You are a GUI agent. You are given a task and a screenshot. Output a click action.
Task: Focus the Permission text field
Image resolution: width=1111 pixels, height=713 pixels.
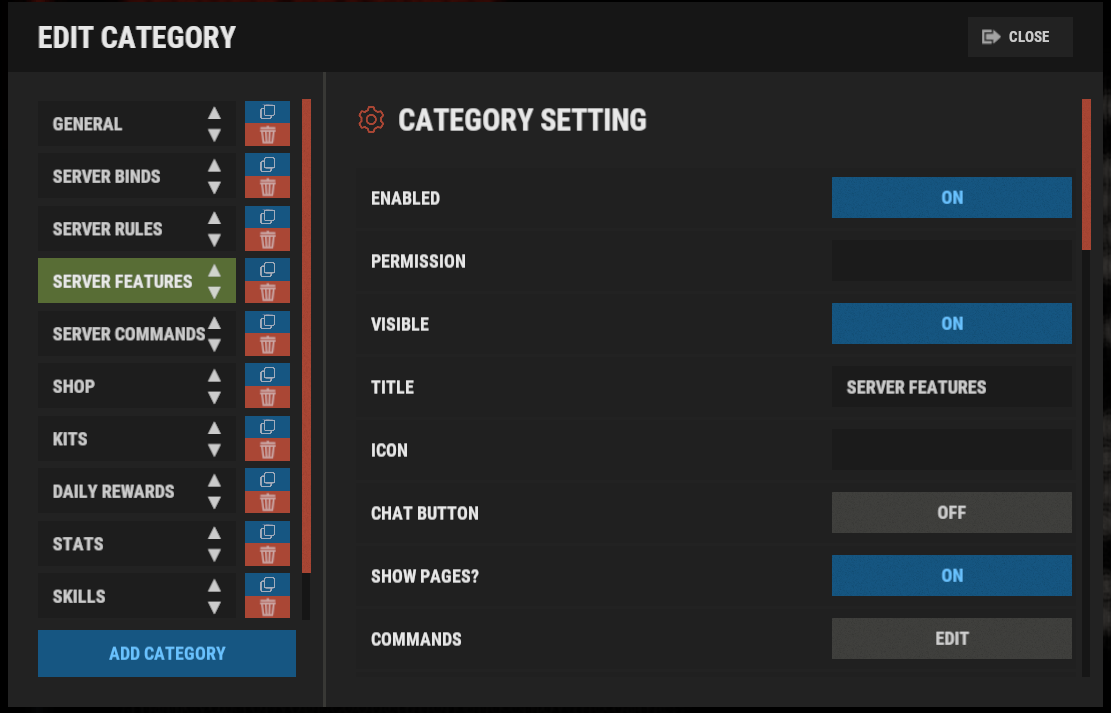[x=952, y=261]
